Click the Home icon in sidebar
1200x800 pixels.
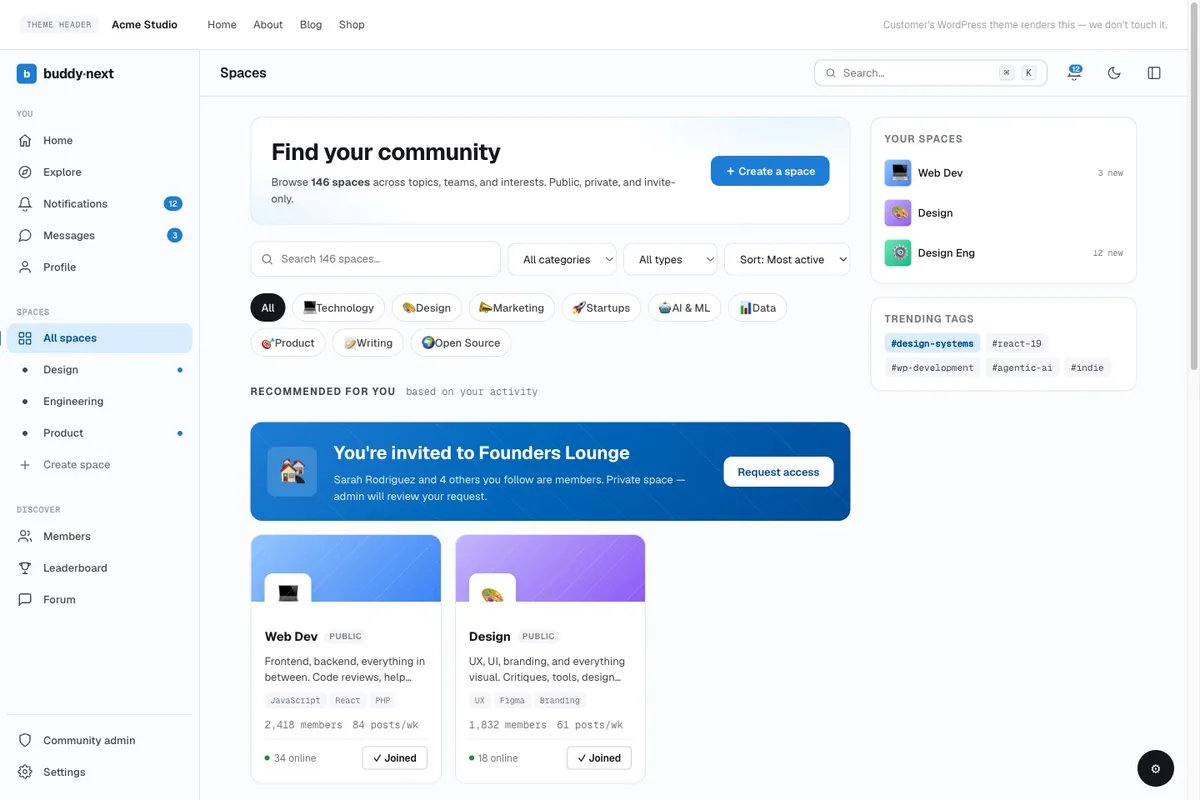[25, 141]
